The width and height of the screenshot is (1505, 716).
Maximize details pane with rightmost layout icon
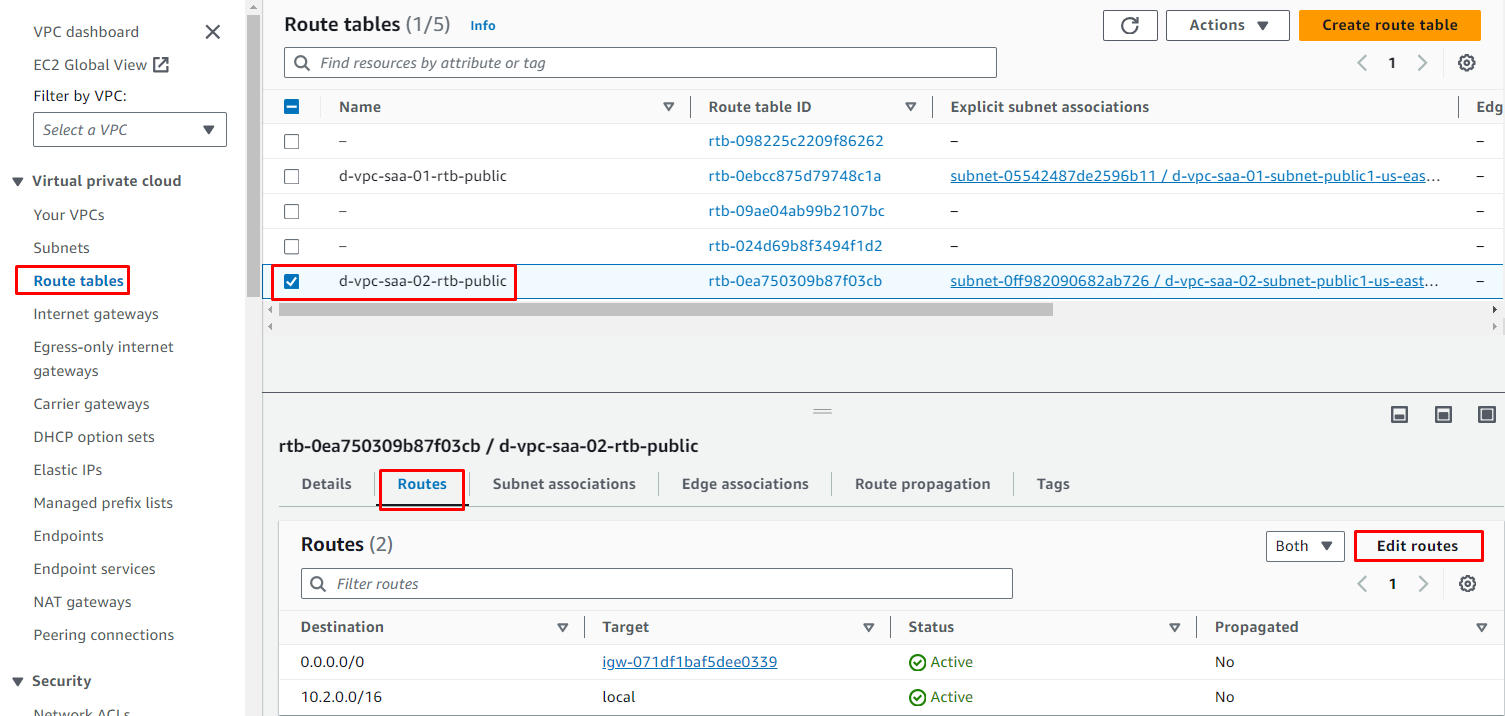[x=1487, y=414]
